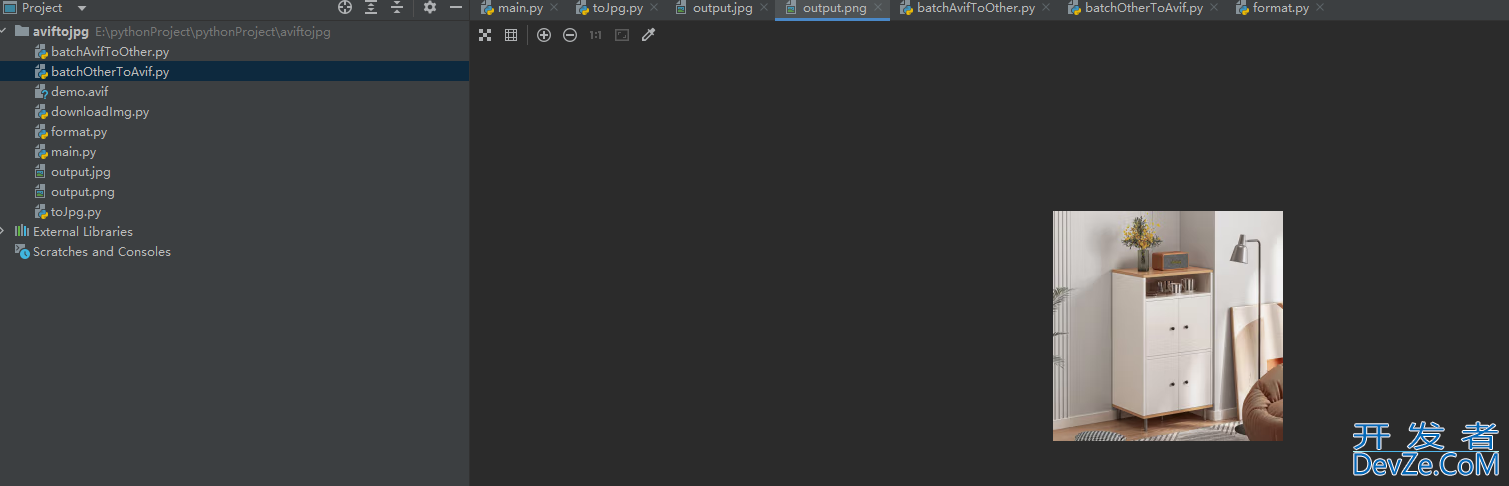Expand all items in the project tree

pyautogui.click(x=371, y=8)
